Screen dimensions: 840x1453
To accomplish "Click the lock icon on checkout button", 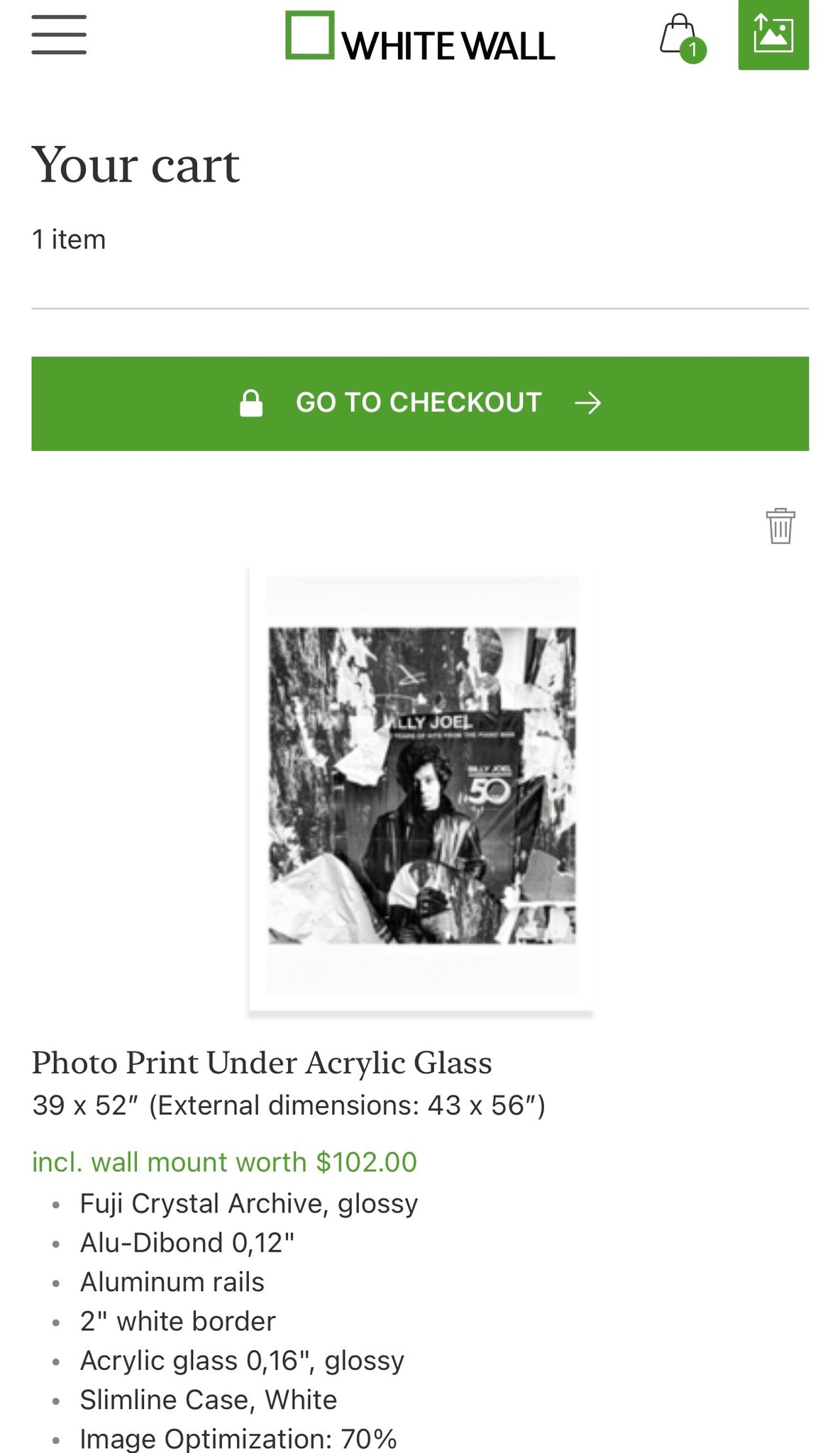I will [251, 403].
